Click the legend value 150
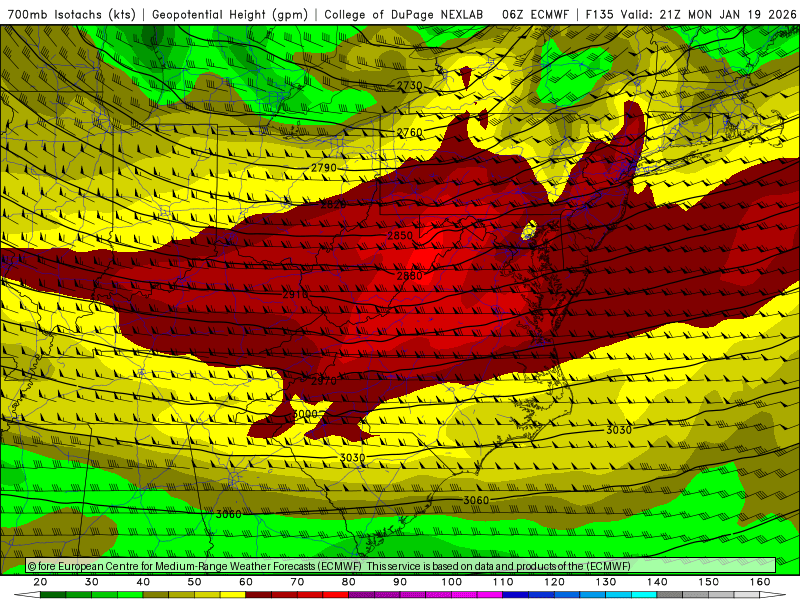800x600 pixels. [709, 582]
